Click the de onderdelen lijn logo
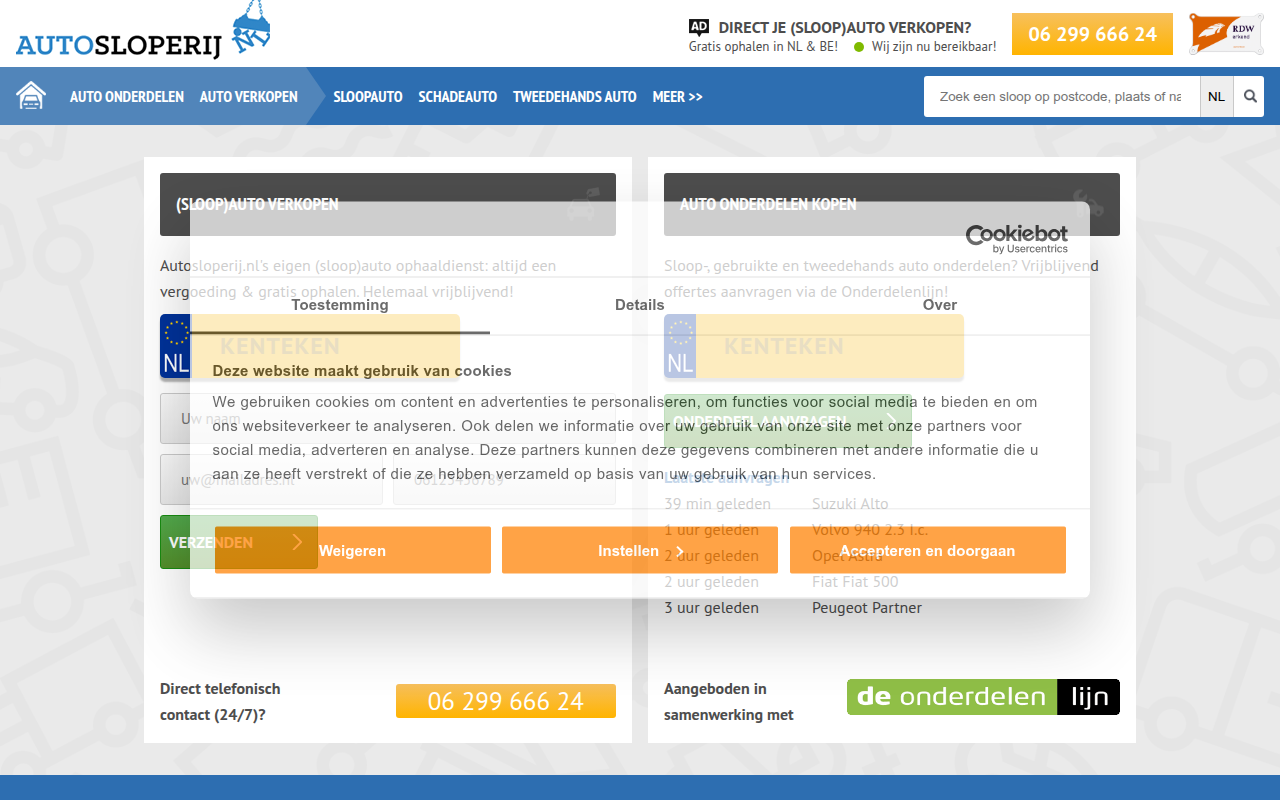The width and height of the screenshot is (1280, 800). 983,697
